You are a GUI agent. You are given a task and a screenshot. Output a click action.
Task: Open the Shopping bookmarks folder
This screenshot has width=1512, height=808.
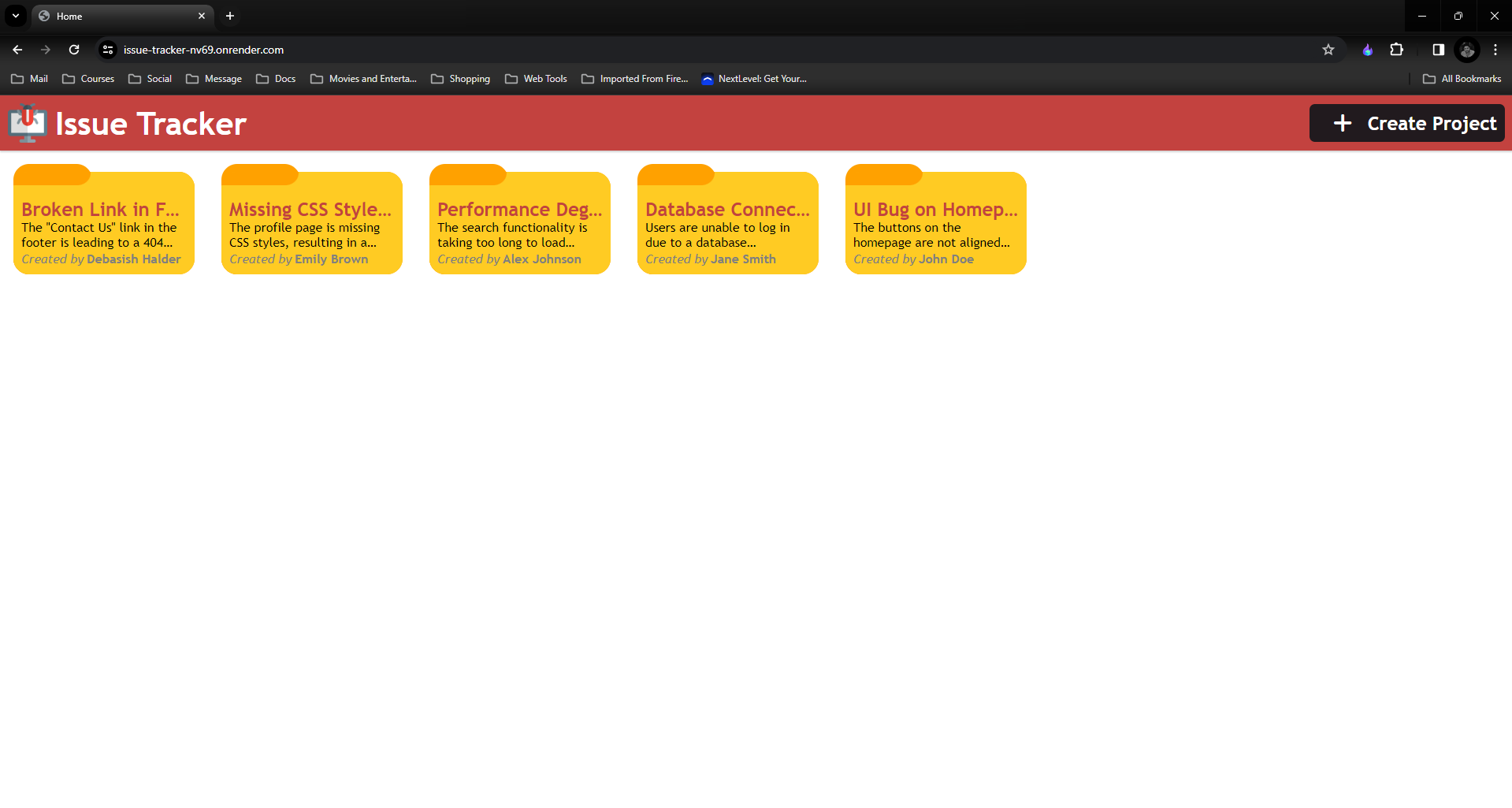click(461, 79)
